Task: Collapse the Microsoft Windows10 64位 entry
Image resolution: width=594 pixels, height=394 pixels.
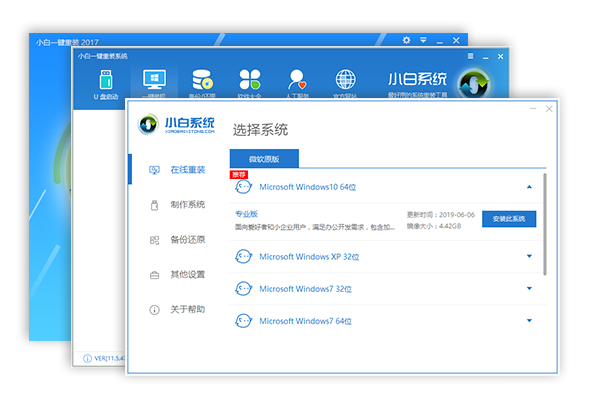Action: click(529, 187)
